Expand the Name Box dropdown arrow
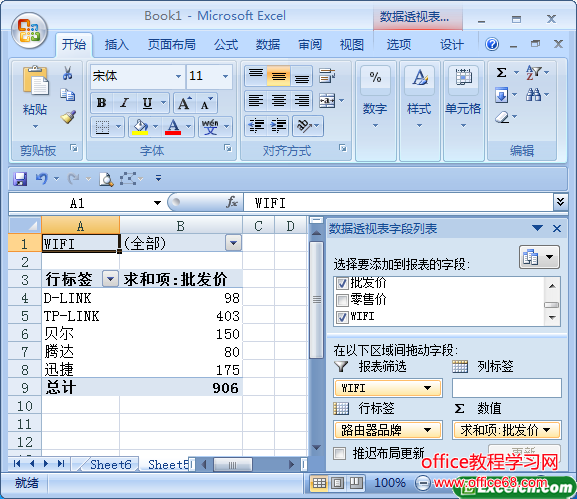This screenshot has height=499, width=577. coord(157,203)
